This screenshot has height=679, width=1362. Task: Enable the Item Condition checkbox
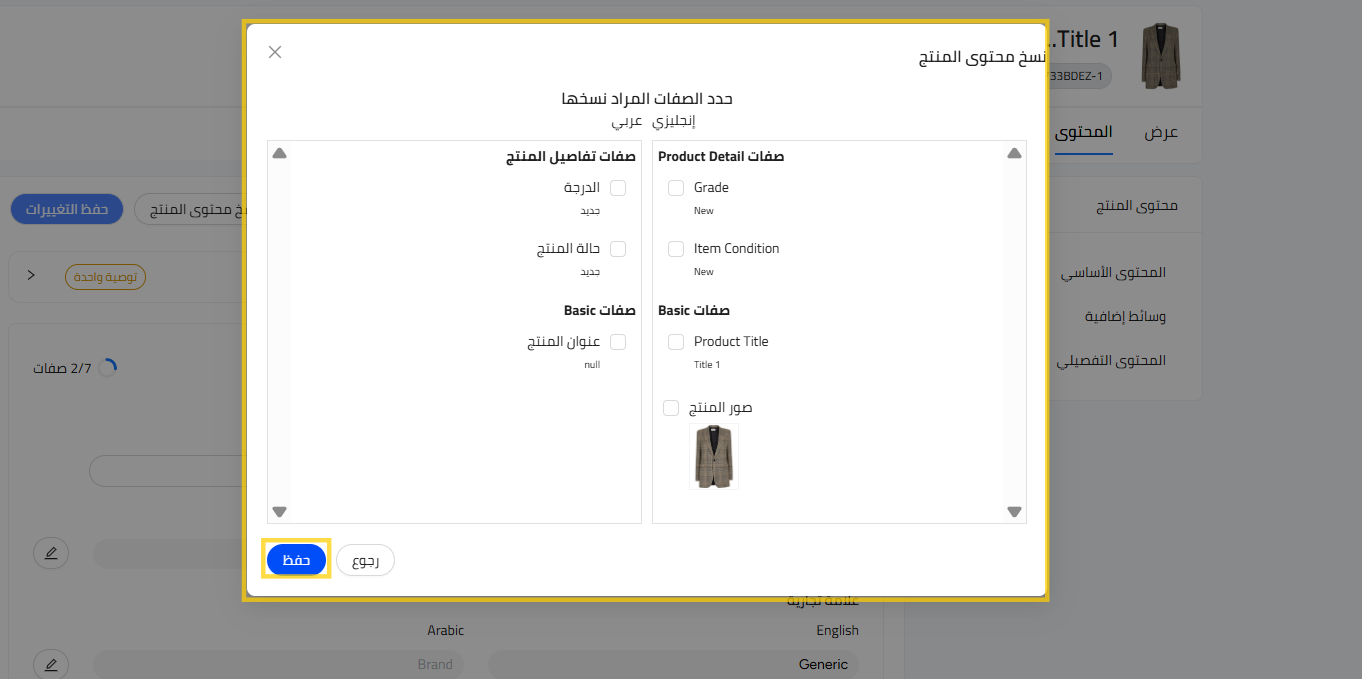click(x=676, y=249)
